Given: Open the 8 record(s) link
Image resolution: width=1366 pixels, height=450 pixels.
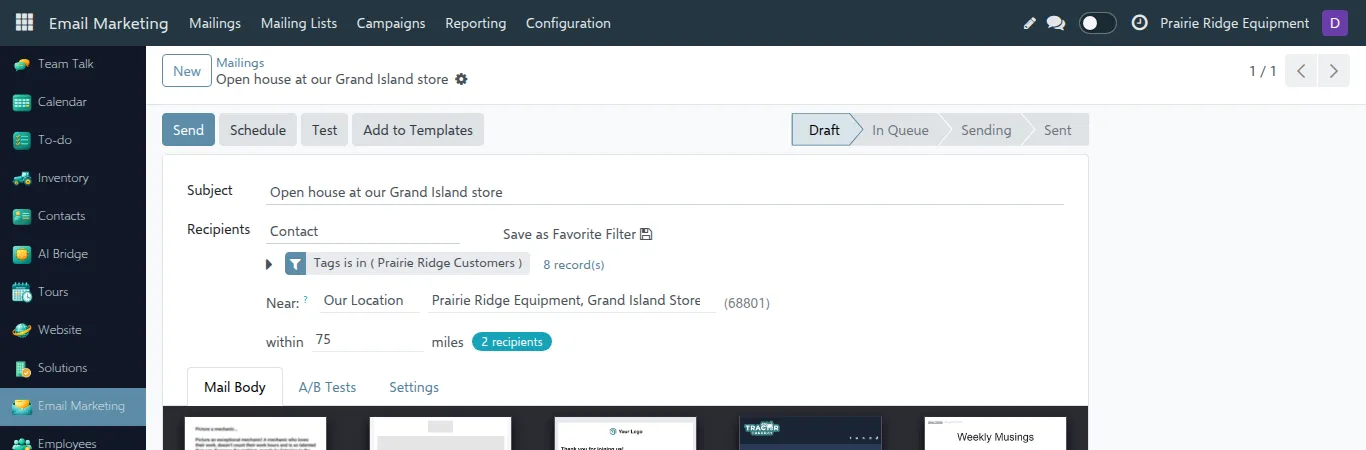Looking at the screenshot, I should coord(574,265).
